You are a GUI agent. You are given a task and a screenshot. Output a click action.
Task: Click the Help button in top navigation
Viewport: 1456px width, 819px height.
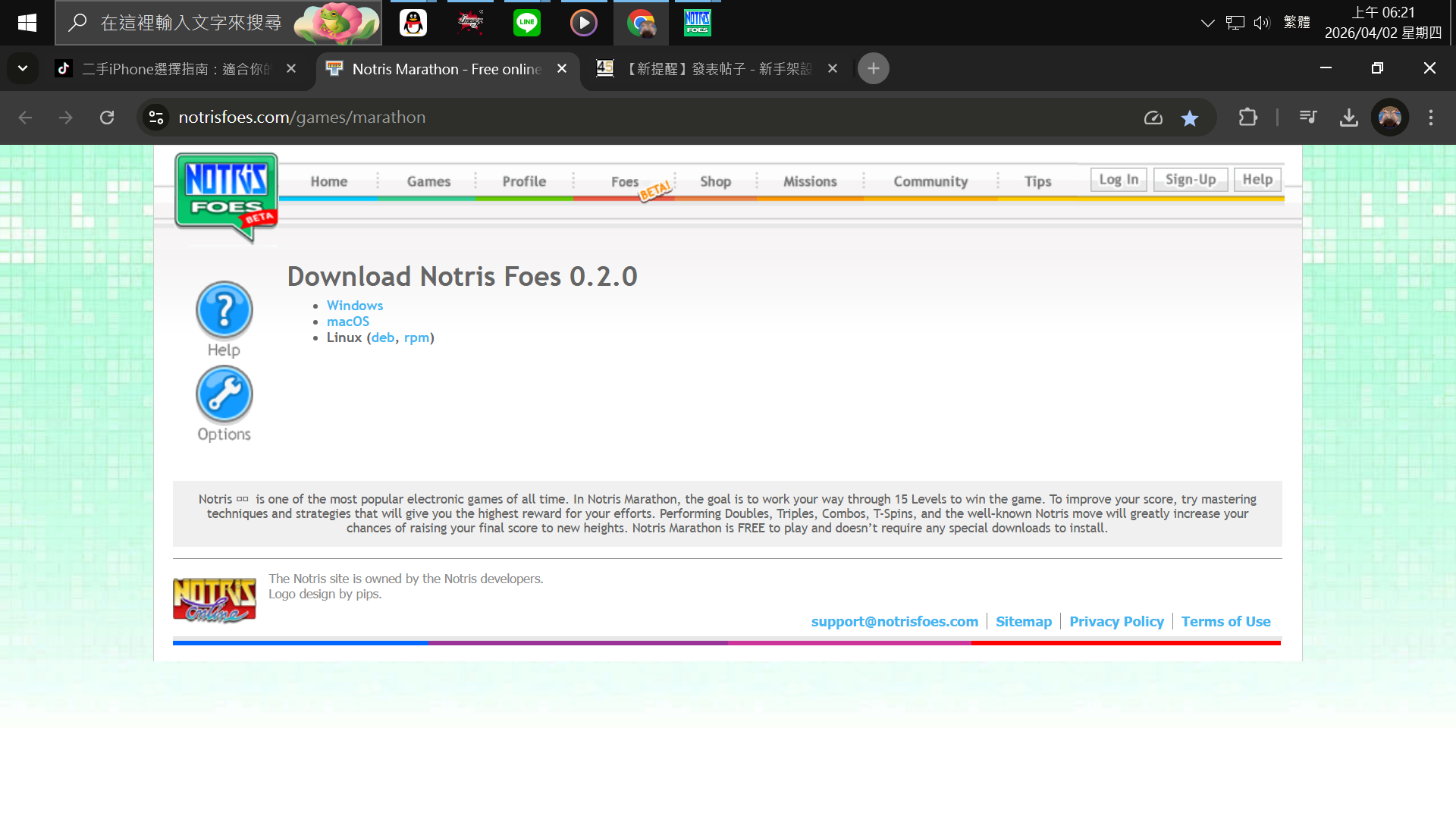(x=1257, y=180)
